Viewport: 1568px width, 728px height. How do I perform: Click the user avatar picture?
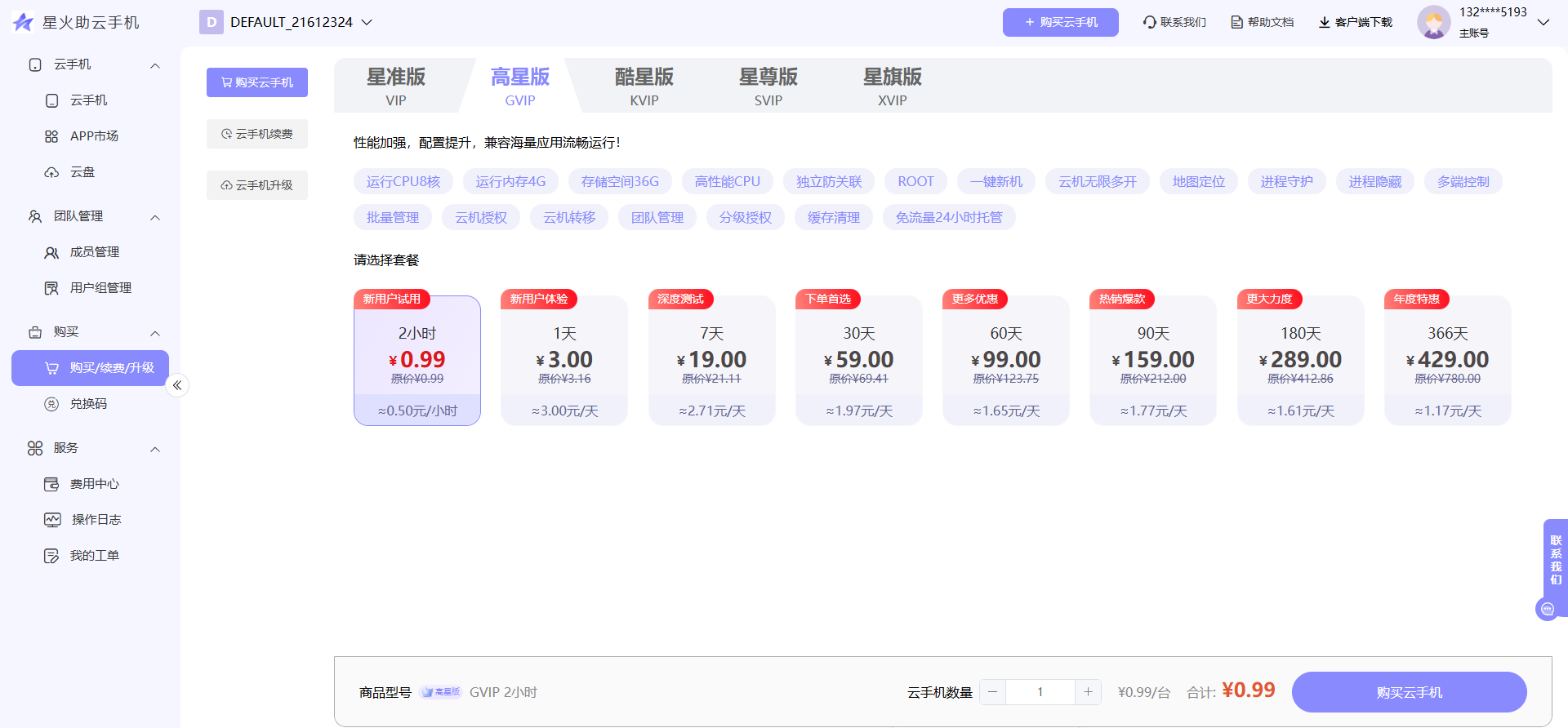click(1433, 22)
